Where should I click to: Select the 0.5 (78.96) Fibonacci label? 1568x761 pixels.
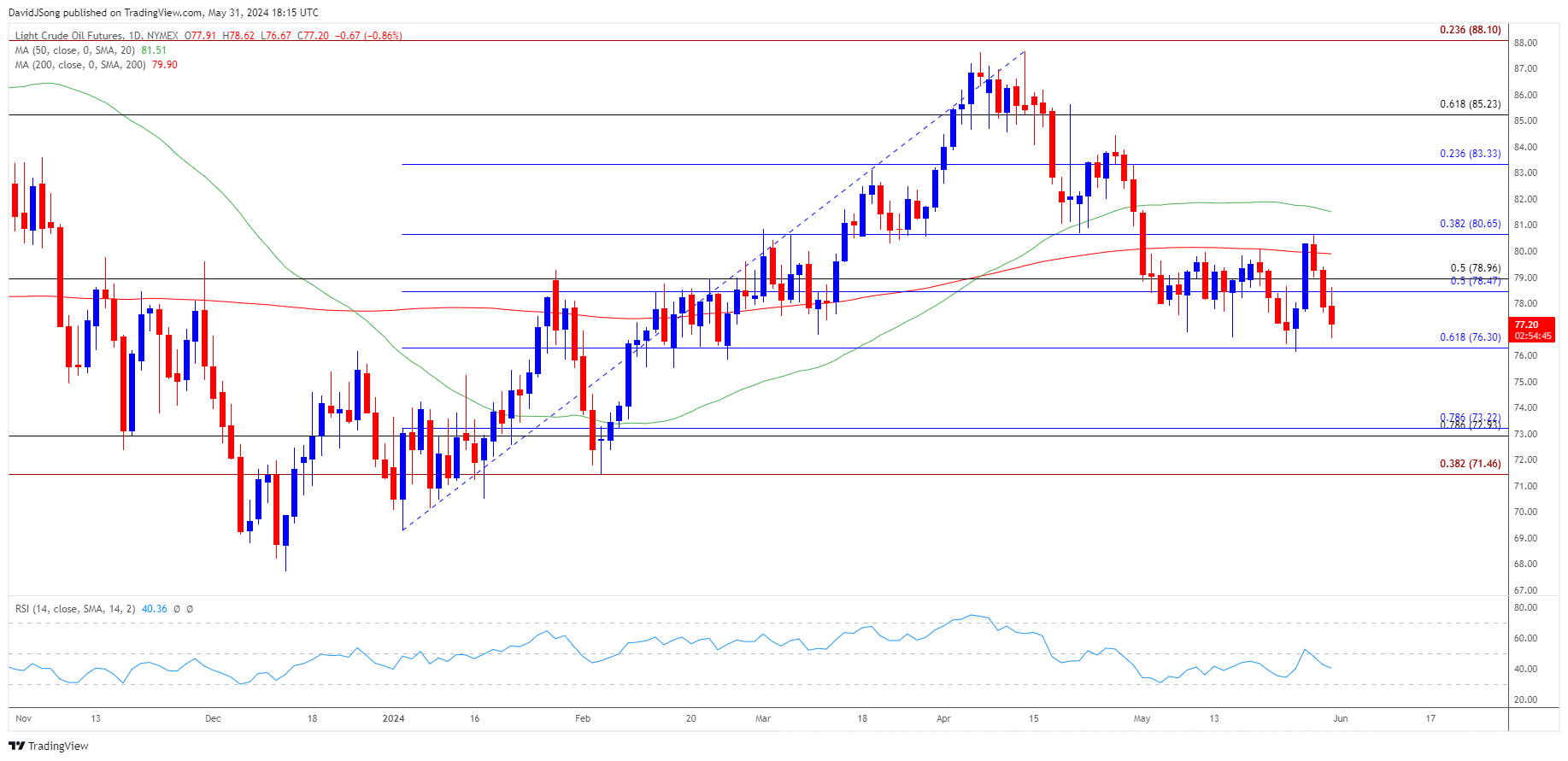pyautogui.click(x=1475, y=268)
